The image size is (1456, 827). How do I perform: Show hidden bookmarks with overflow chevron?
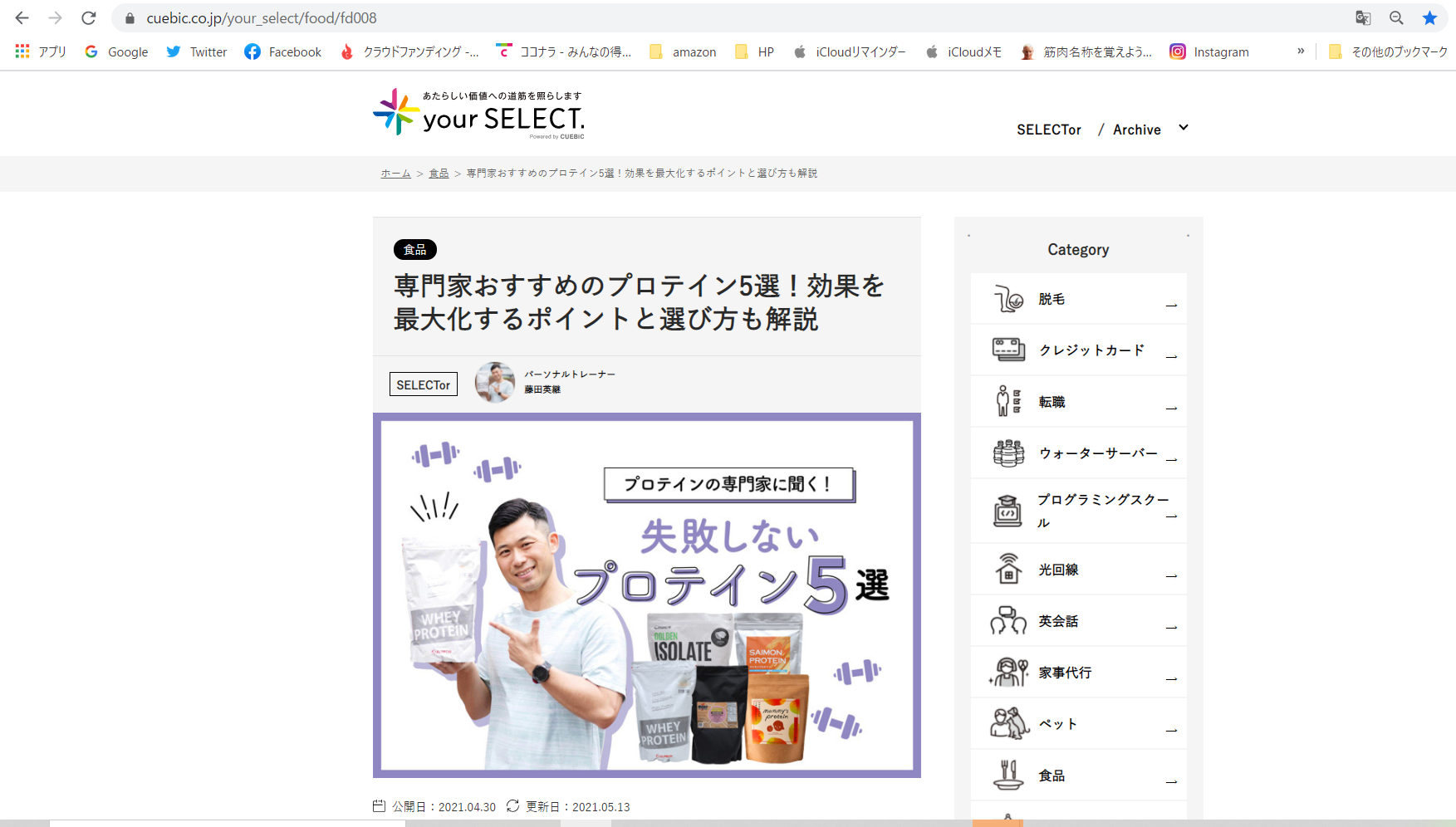click(x=1301, y=51)
